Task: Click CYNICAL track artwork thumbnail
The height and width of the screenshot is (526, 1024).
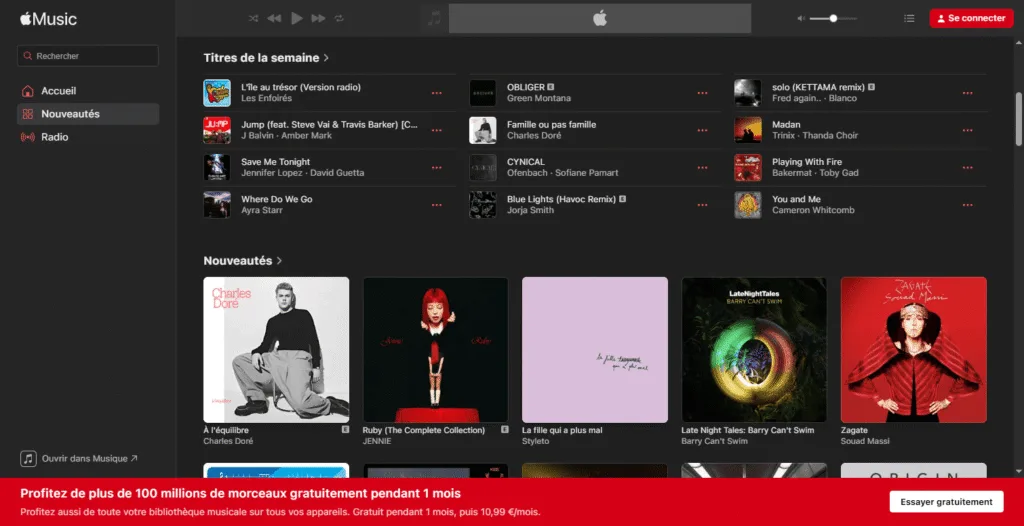Action: [483, 167]
